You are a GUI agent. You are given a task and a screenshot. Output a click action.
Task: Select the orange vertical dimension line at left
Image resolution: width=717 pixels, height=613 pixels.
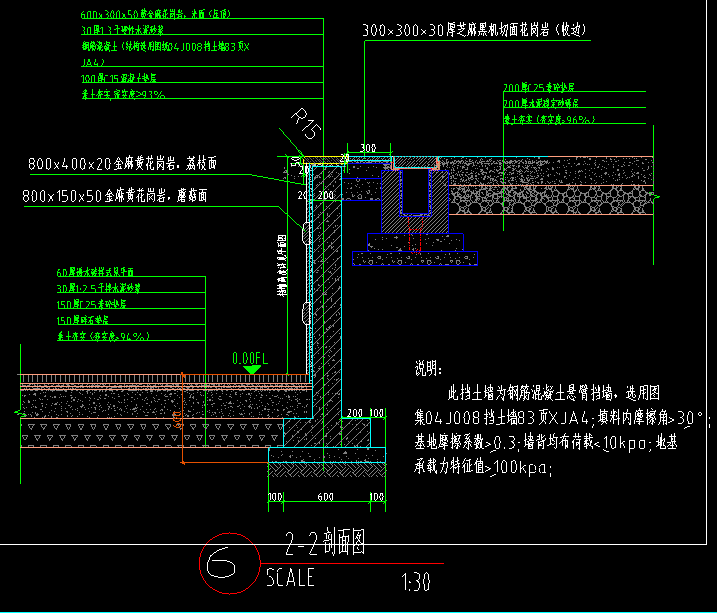(182, 417)
